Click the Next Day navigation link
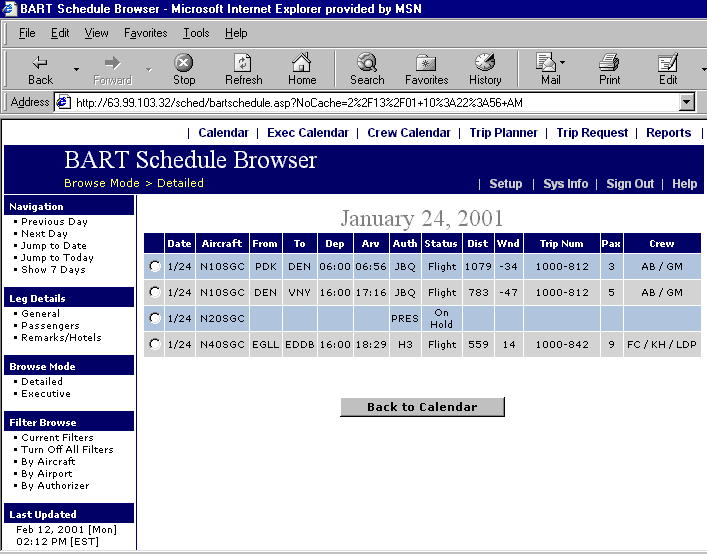Screen dimensions: 707x554 pyautogui.click(x=45, y=234)
